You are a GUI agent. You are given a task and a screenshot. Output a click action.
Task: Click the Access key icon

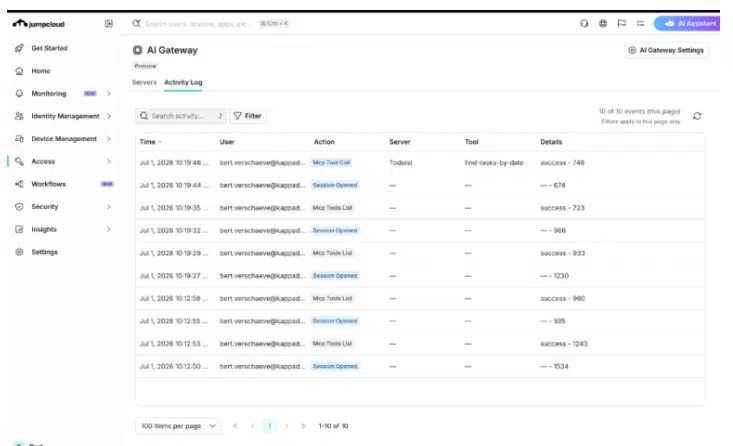pos(19,161)
